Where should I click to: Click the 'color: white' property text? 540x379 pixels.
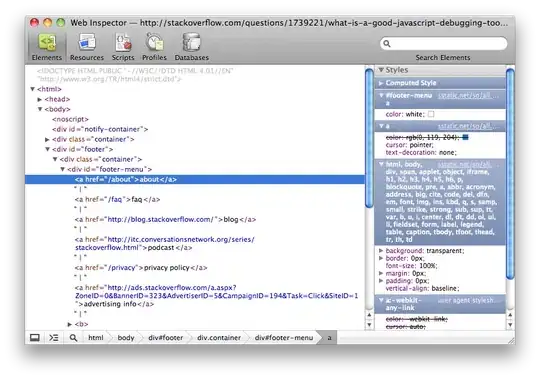tap(405, 114)
